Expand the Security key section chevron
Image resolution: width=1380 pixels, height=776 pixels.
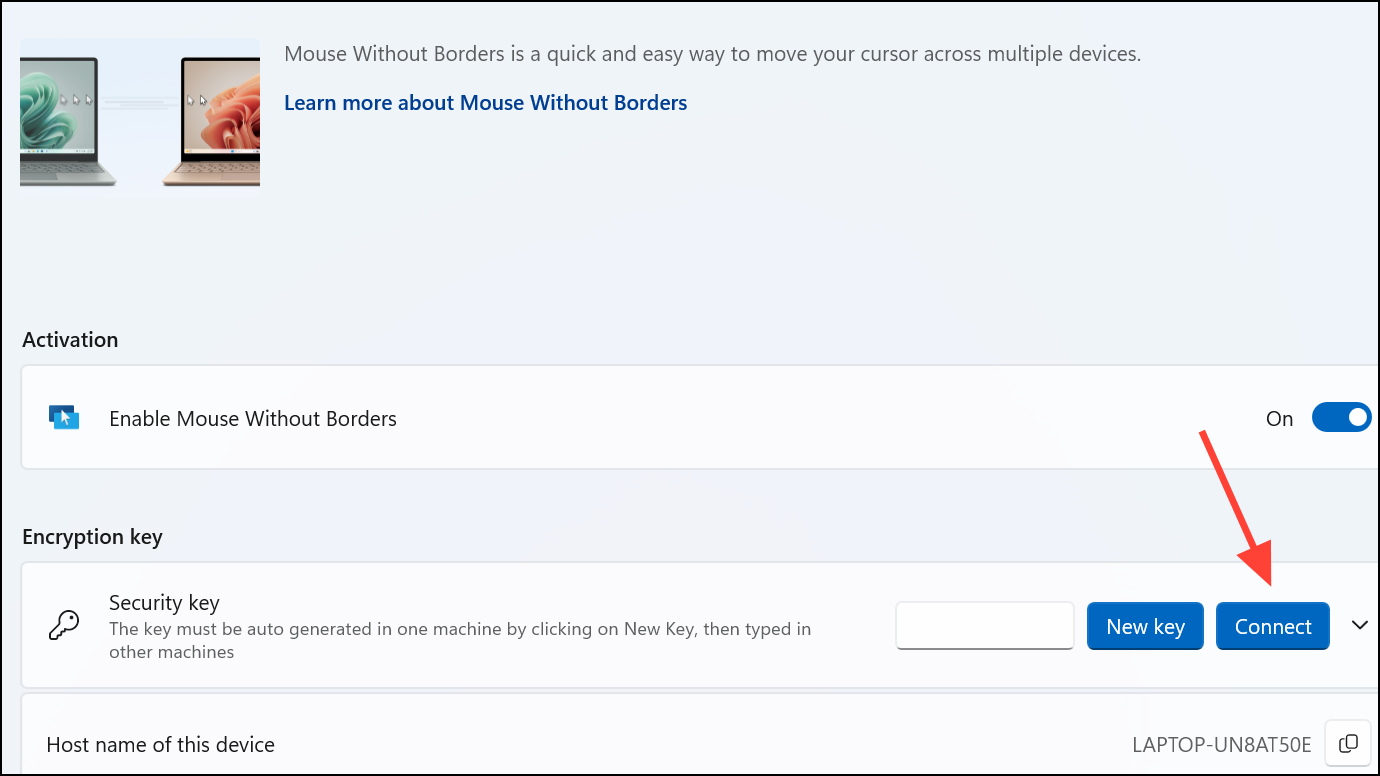pos(1359,625)
